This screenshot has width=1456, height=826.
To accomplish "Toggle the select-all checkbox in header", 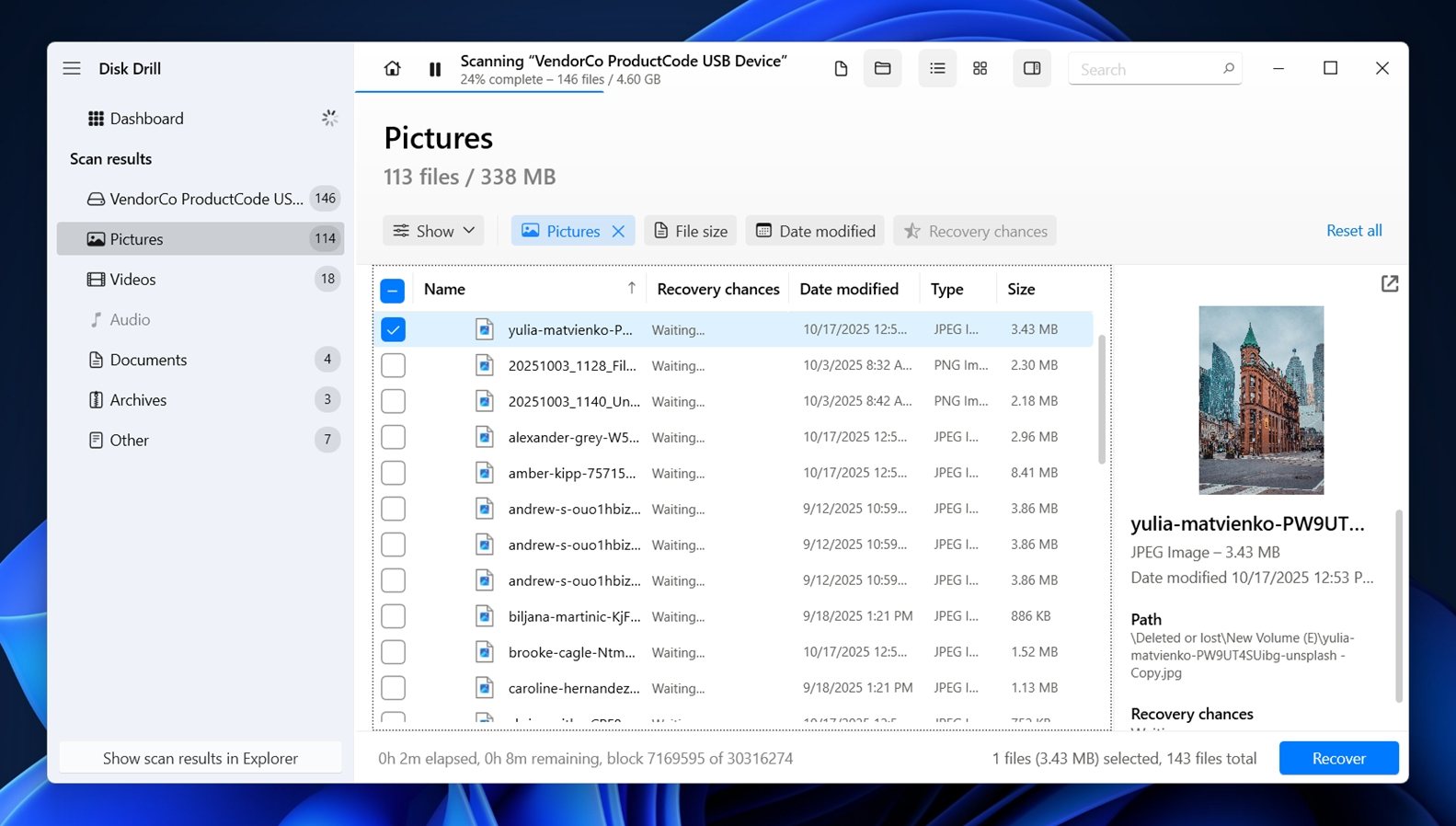I will pyautogui.click(x=393, y=291).
